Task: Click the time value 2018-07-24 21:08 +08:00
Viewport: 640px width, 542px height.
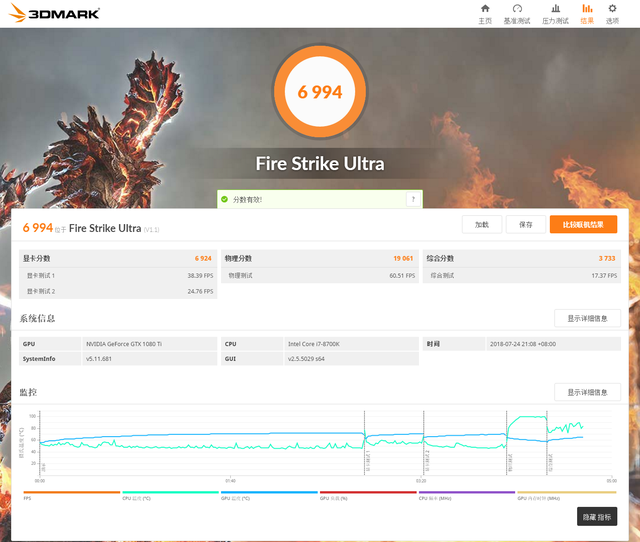Action: (523, 344)
